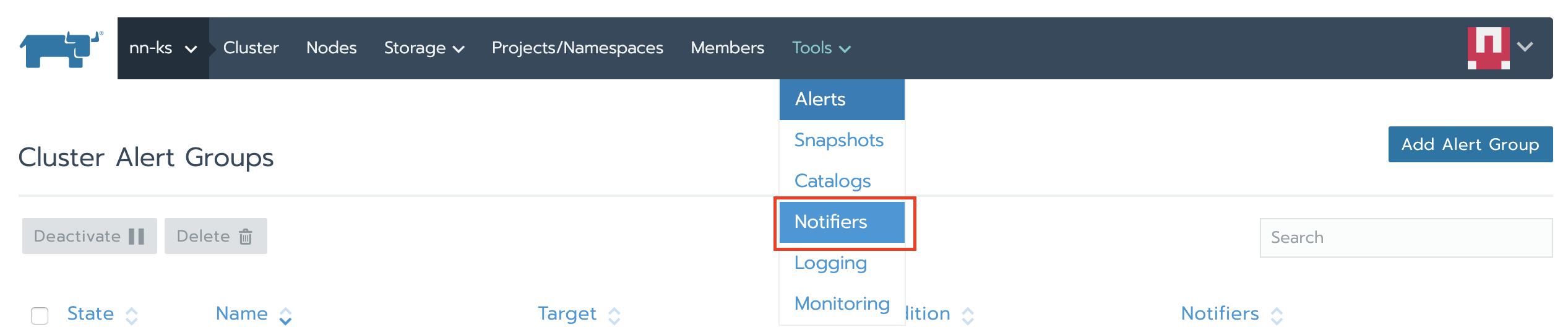1568x332 pixels.
Task: Open the Storage dropdown menu
Action: tap(424, 48)
